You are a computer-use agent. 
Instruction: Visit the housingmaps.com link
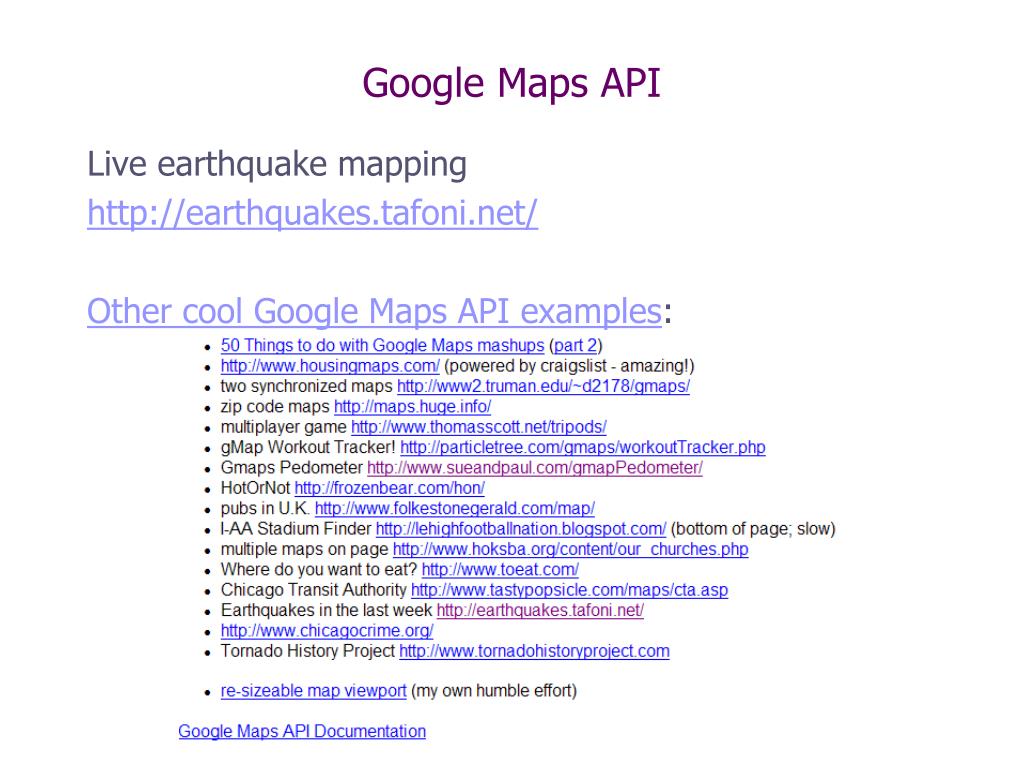click(330, 366)
